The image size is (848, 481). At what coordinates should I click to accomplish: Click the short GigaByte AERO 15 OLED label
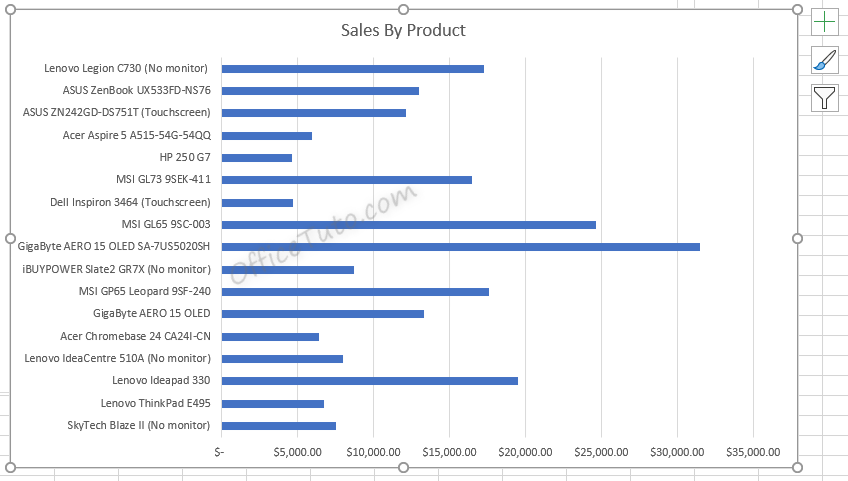click(x=151, y=313)
